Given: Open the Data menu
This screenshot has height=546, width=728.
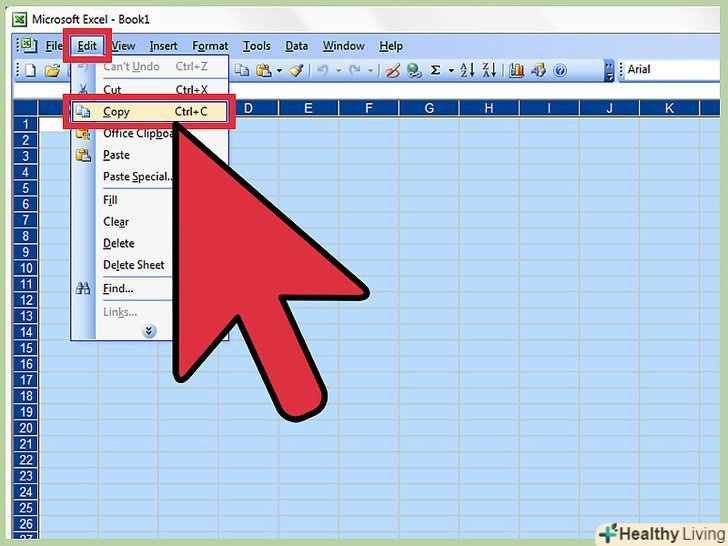Looking at the screenshot, I should pos(296,46).
